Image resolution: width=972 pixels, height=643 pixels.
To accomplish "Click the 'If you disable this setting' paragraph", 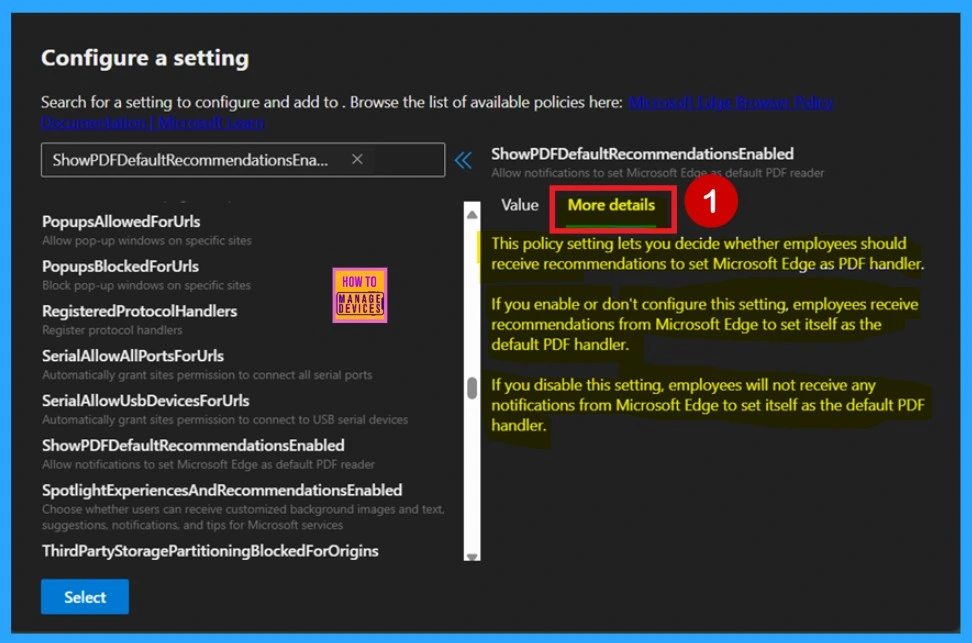I will pyautogui.click(x=707, y=405).
